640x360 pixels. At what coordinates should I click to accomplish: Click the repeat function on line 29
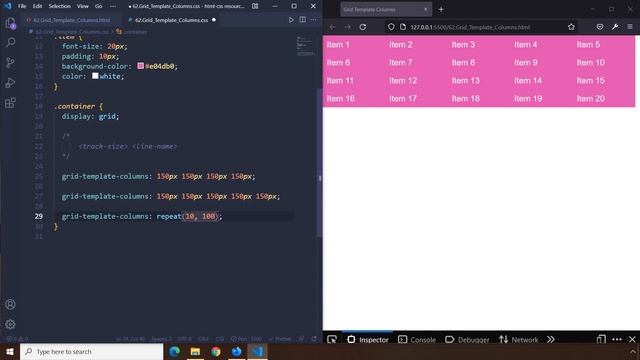(169, 216)
